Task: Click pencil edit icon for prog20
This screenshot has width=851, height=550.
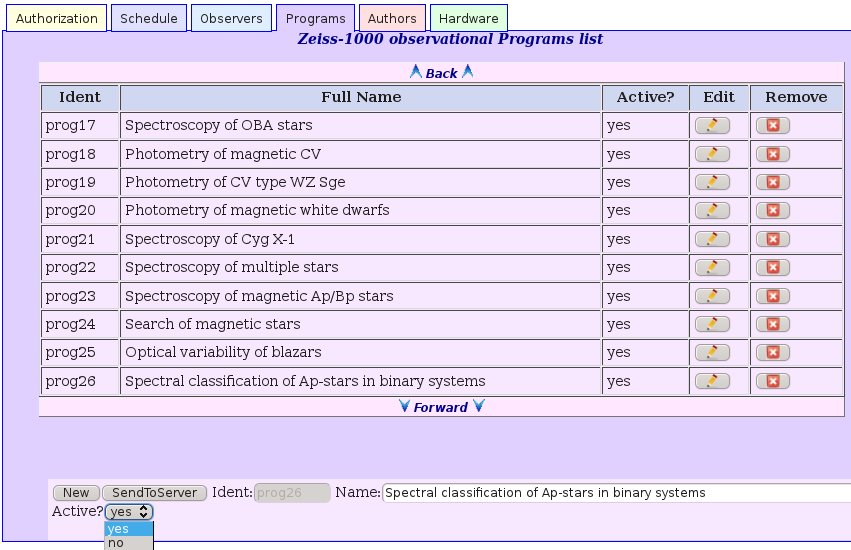Action: click(712, 210)
